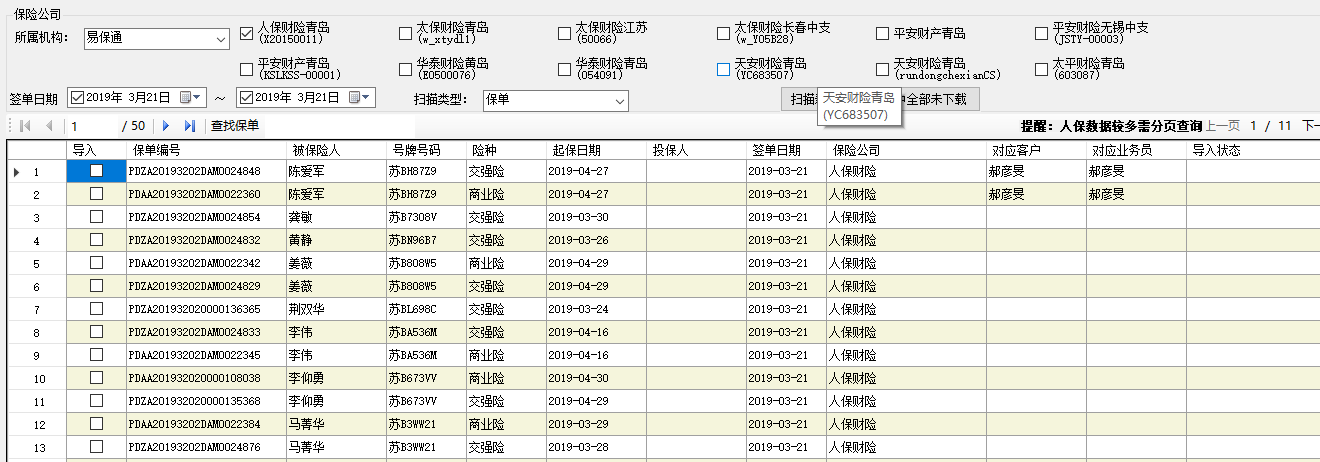The height and width of the screenshot is (462, 1320).
Task: Click the 上一页 link
Action: pos(1224,126)
